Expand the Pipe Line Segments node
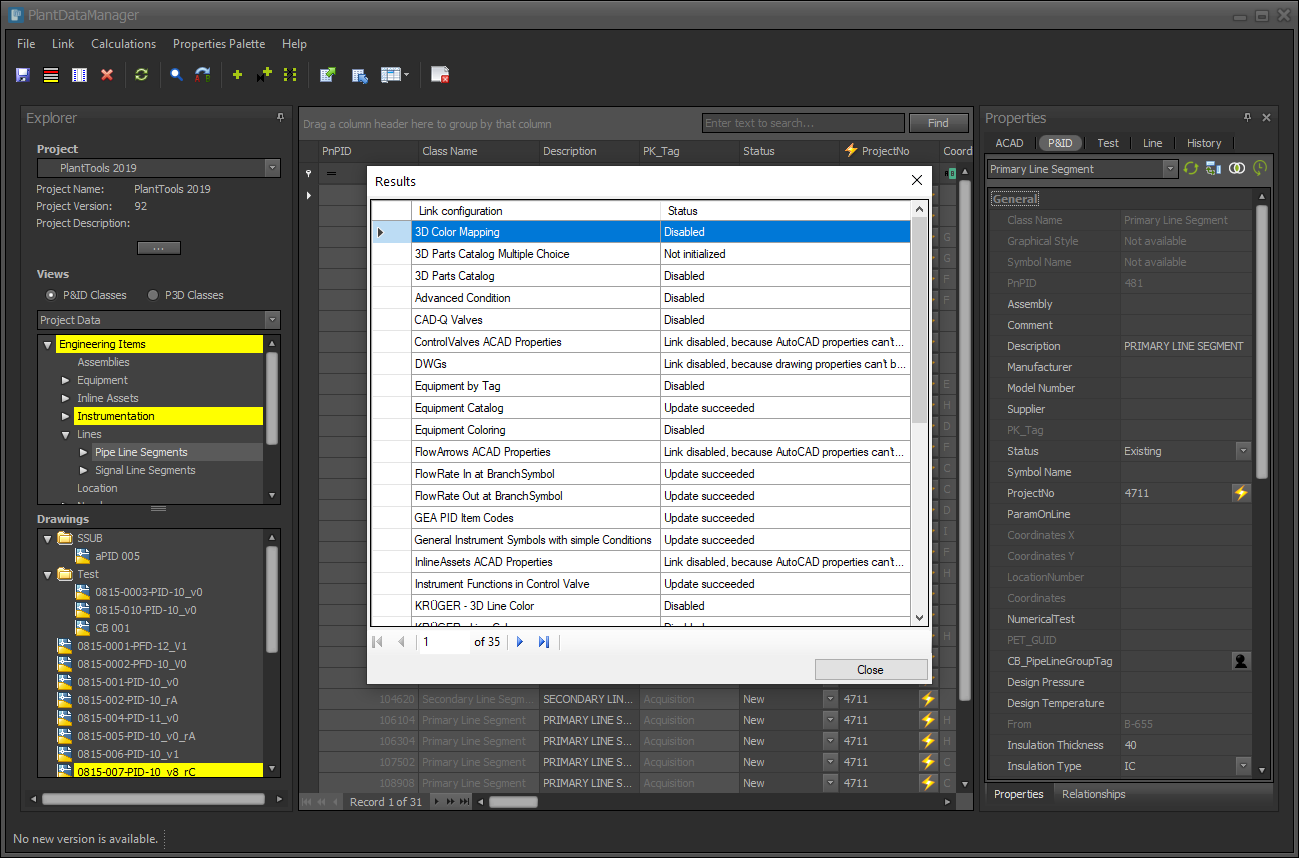Viewport: 1299px width, 858px height. pos(84,452)
